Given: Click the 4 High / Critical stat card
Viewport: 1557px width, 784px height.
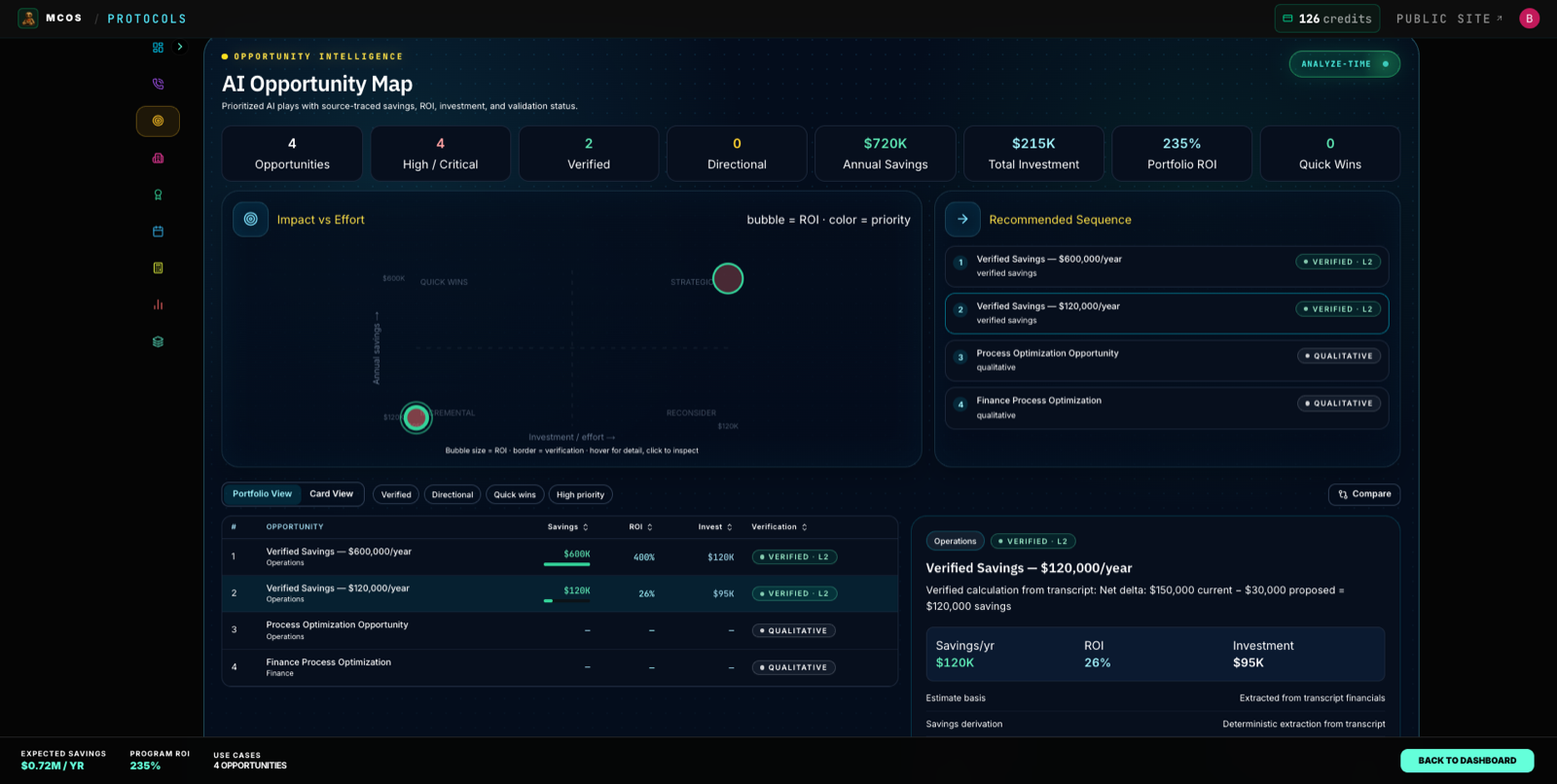Looking at the screenshot, I should 440,154.
